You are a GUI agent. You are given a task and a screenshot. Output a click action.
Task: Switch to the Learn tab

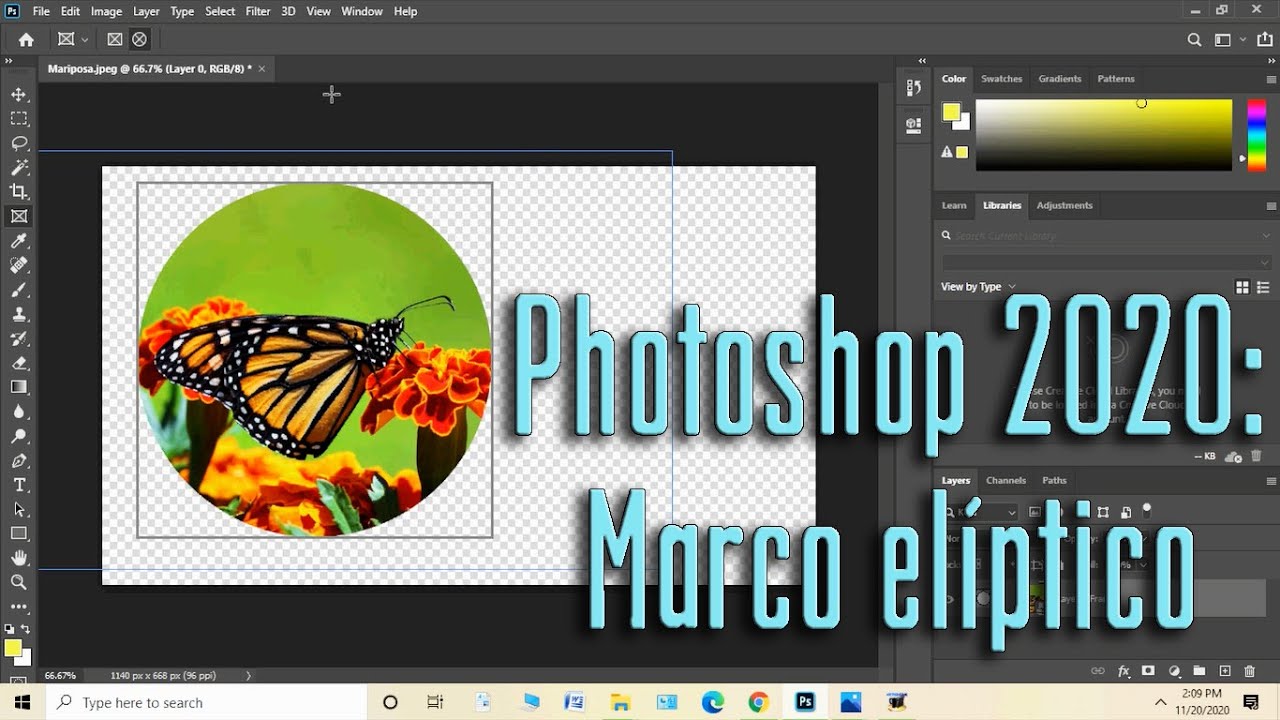coord(954,205)
